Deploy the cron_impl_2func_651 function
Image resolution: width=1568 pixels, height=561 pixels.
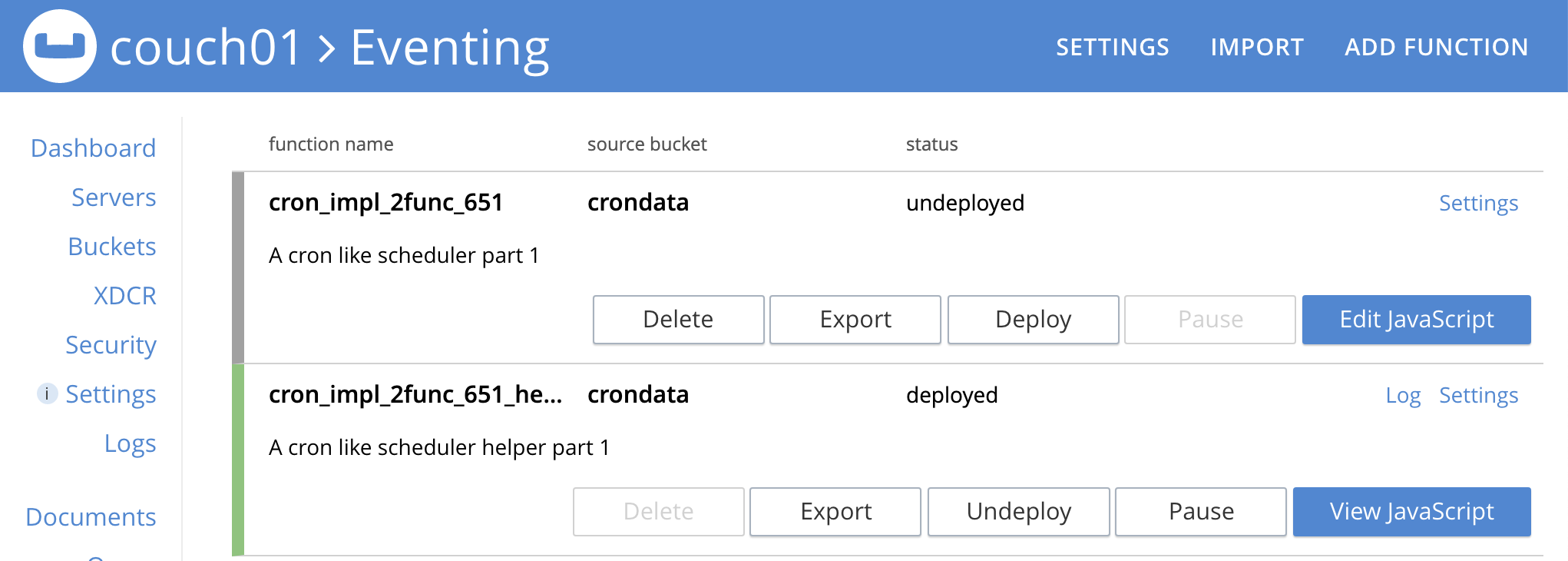(x=1033, y=320)
